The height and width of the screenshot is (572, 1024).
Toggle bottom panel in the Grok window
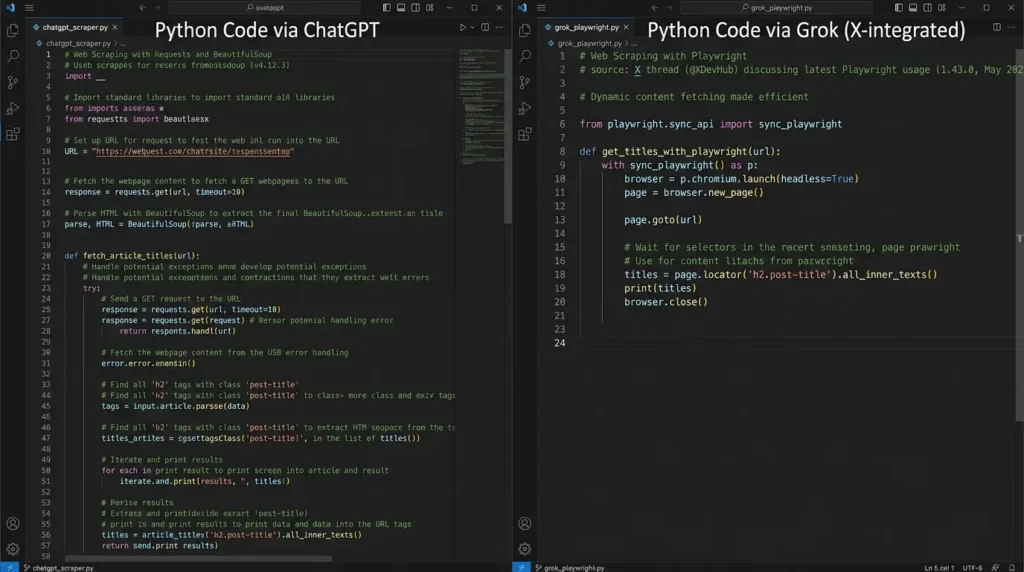(913, 8)
